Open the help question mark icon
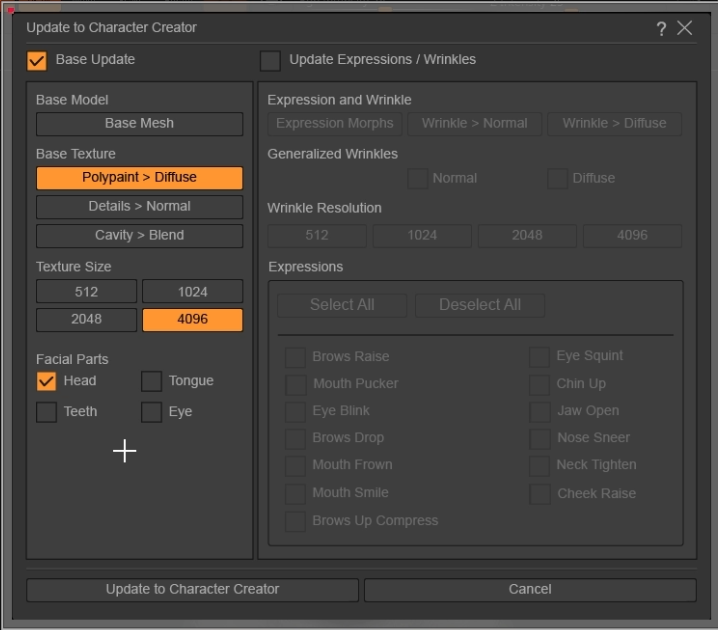This screenshot has height=630, width=718. (x=661, y=28)
